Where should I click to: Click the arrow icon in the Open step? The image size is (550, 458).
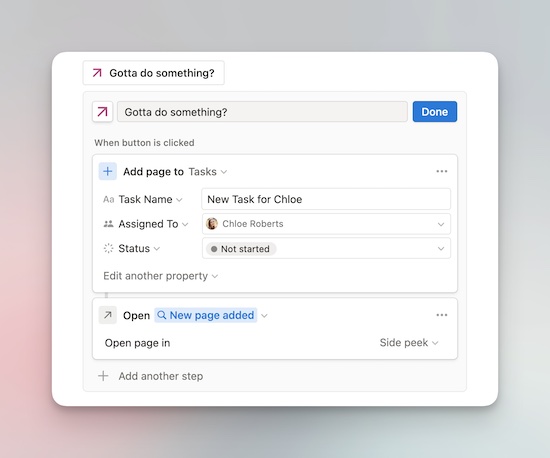(x=108, y=315)
